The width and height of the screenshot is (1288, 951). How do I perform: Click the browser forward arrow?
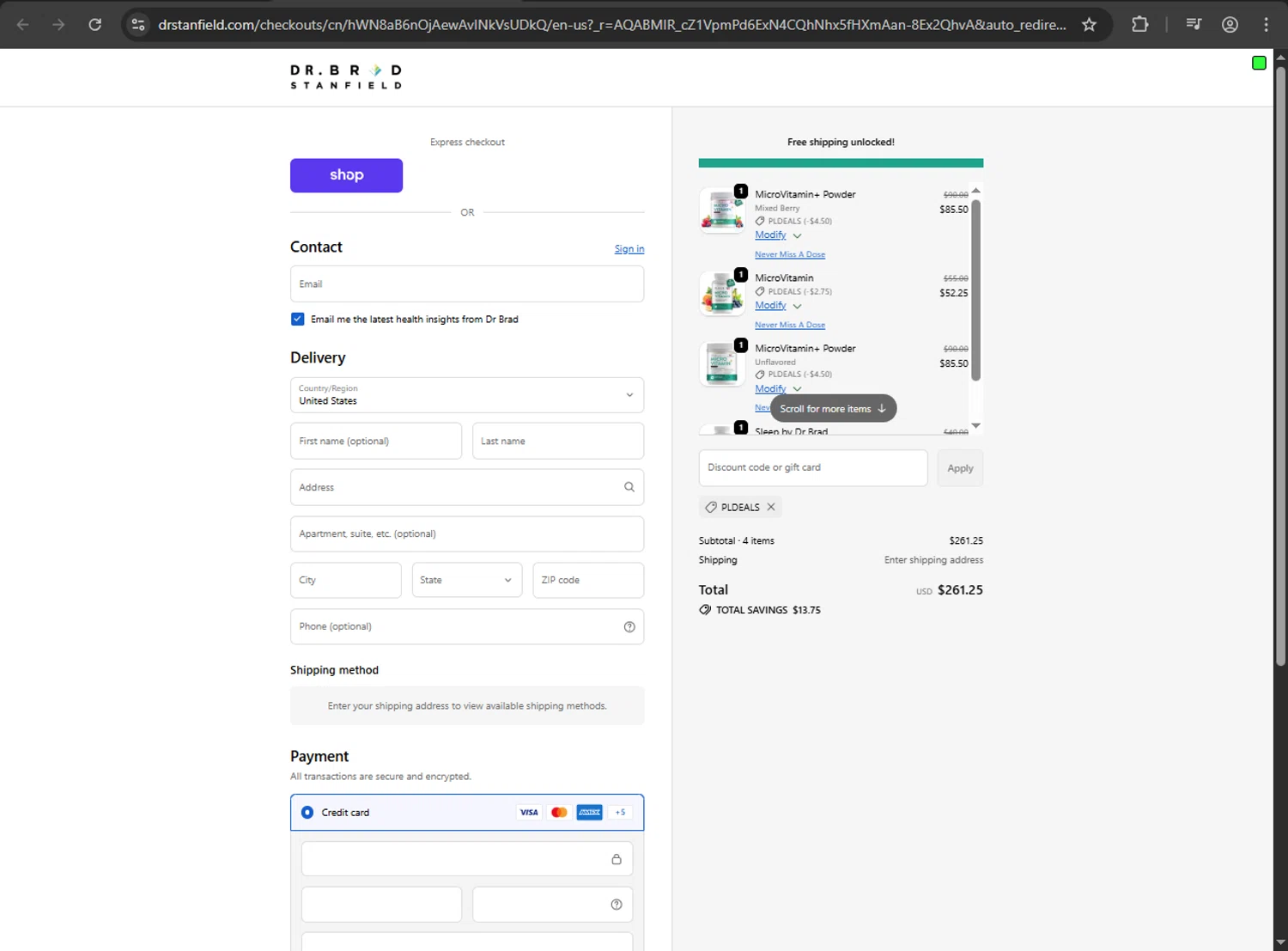coord(58,24)
